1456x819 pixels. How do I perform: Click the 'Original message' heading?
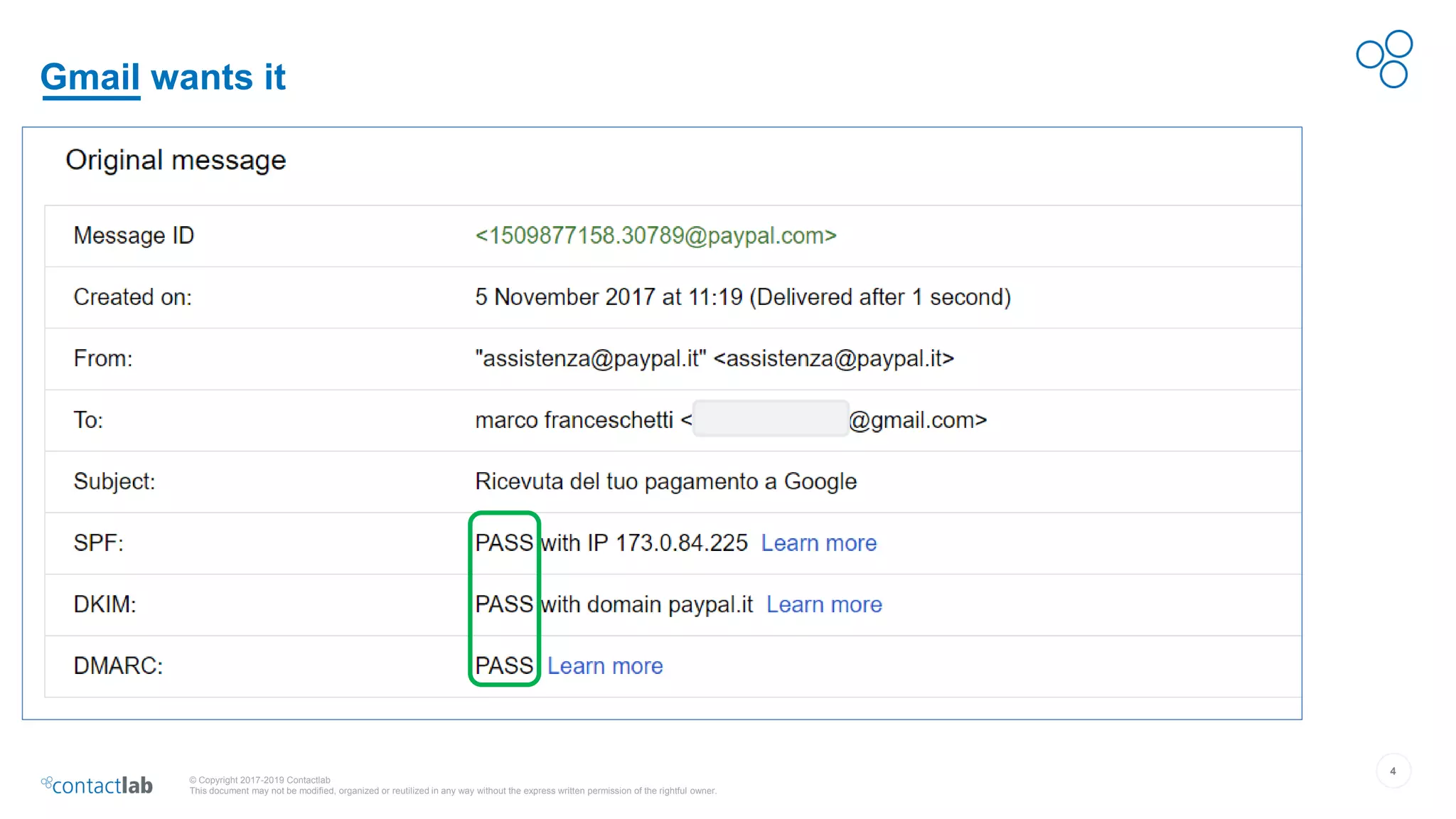[x=176, y=160]
